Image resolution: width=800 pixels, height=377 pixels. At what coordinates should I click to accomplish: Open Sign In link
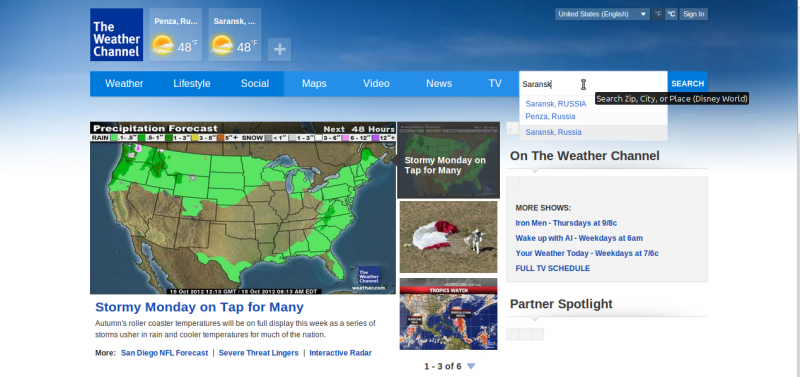[693, 14]
